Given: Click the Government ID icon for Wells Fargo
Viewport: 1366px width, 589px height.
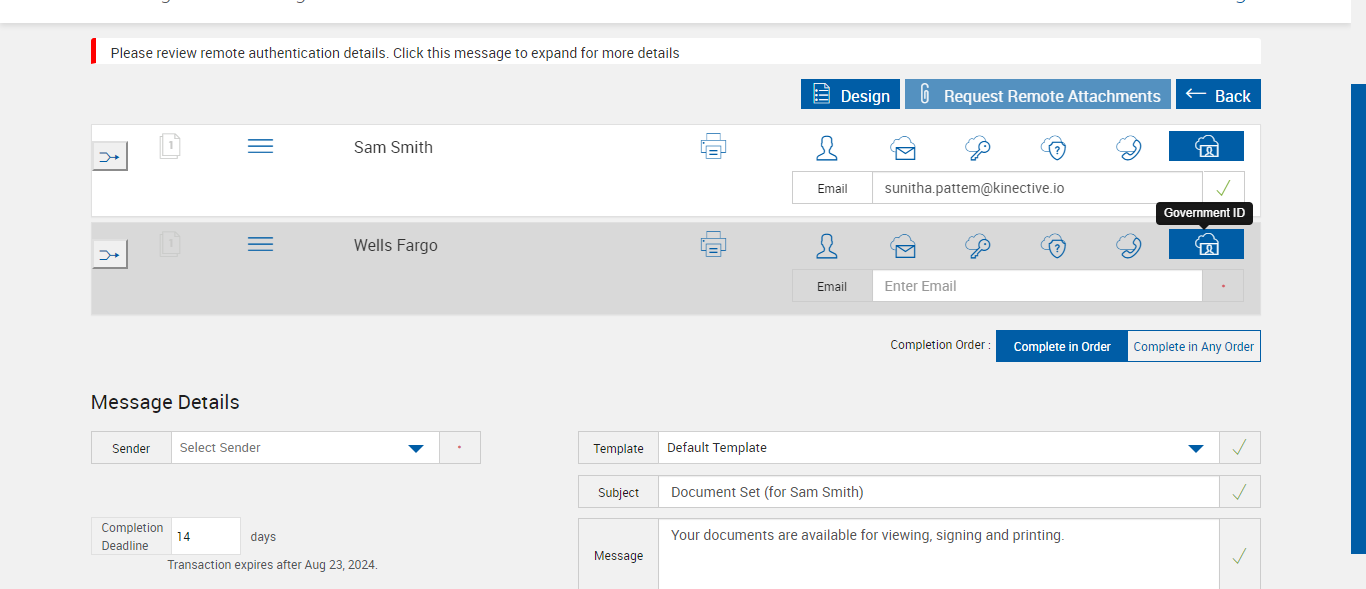Looking at the screenshot, I should pos(1206,245).
